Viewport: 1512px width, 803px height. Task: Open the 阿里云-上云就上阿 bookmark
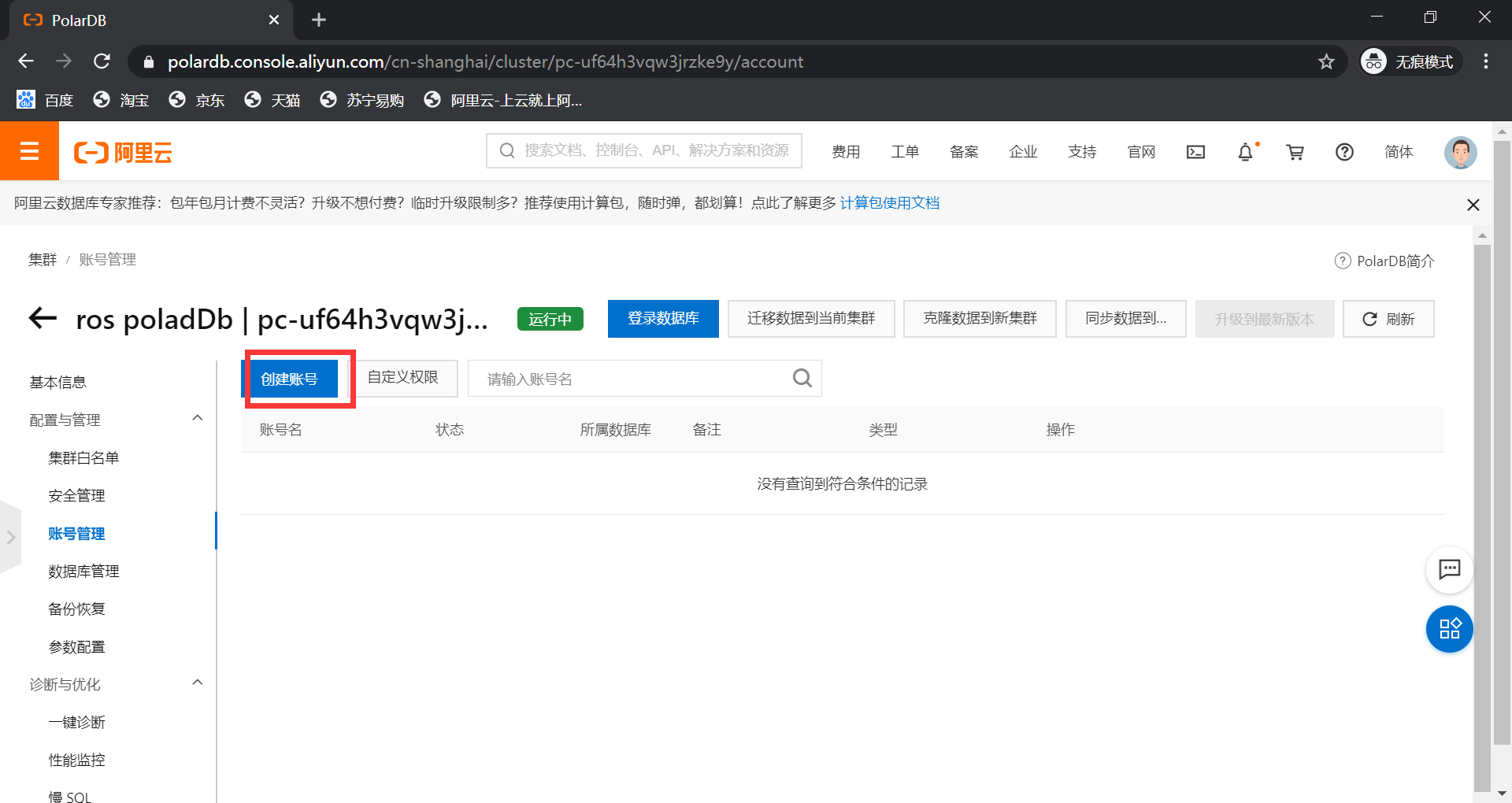pyautogui.click(x=503, y=100)
